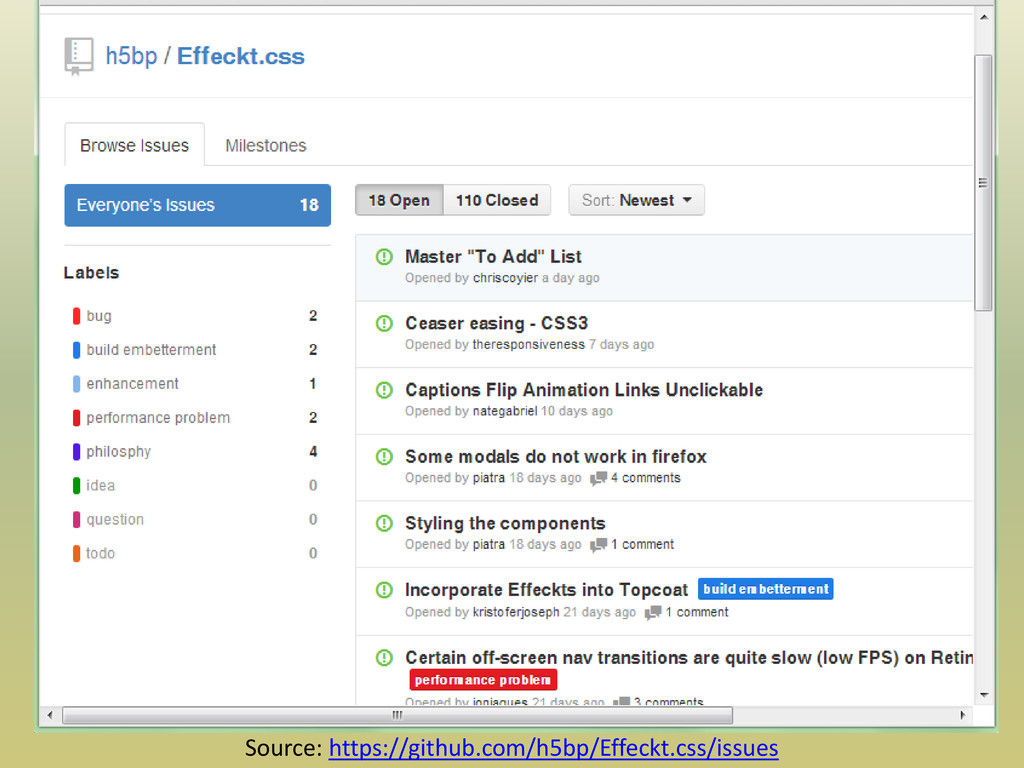Switch to the Milestones tab
This screenshot has height=768, width=1024.
tap(266, 145)
